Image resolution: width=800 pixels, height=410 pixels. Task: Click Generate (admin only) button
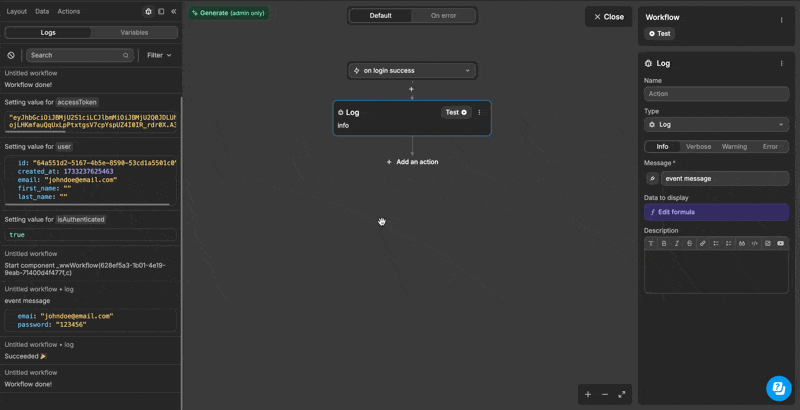229,13
